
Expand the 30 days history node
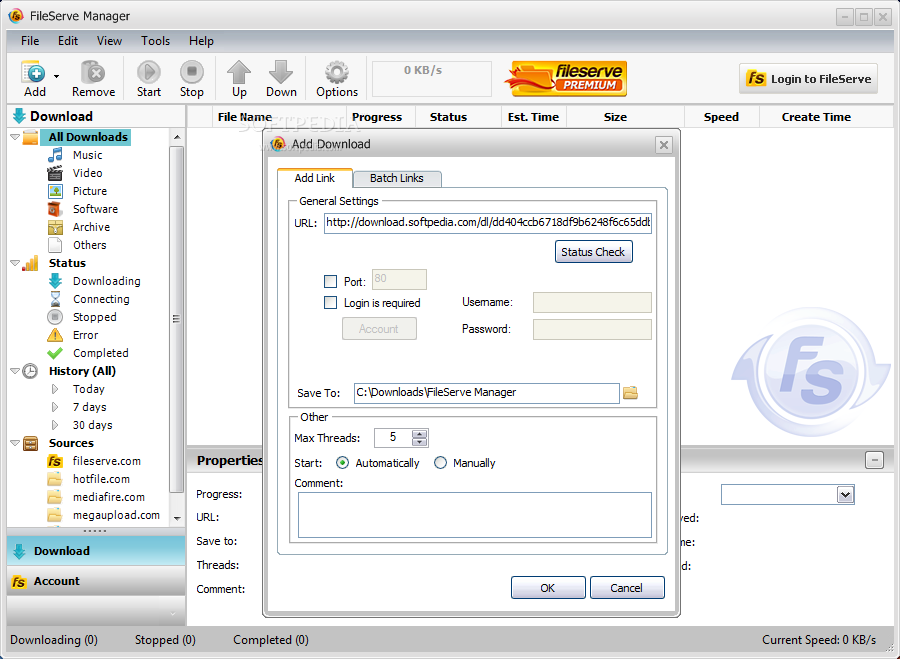pyautogui.click(x=55, y=425)
